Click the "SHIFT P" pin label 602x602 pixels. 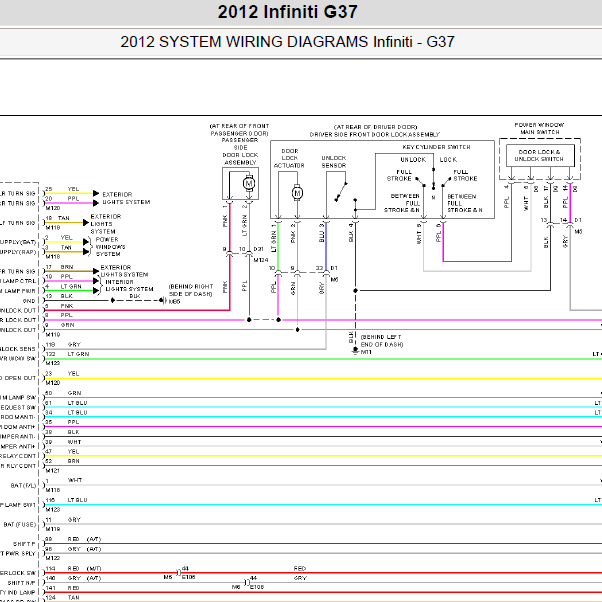tap(24, 544)
